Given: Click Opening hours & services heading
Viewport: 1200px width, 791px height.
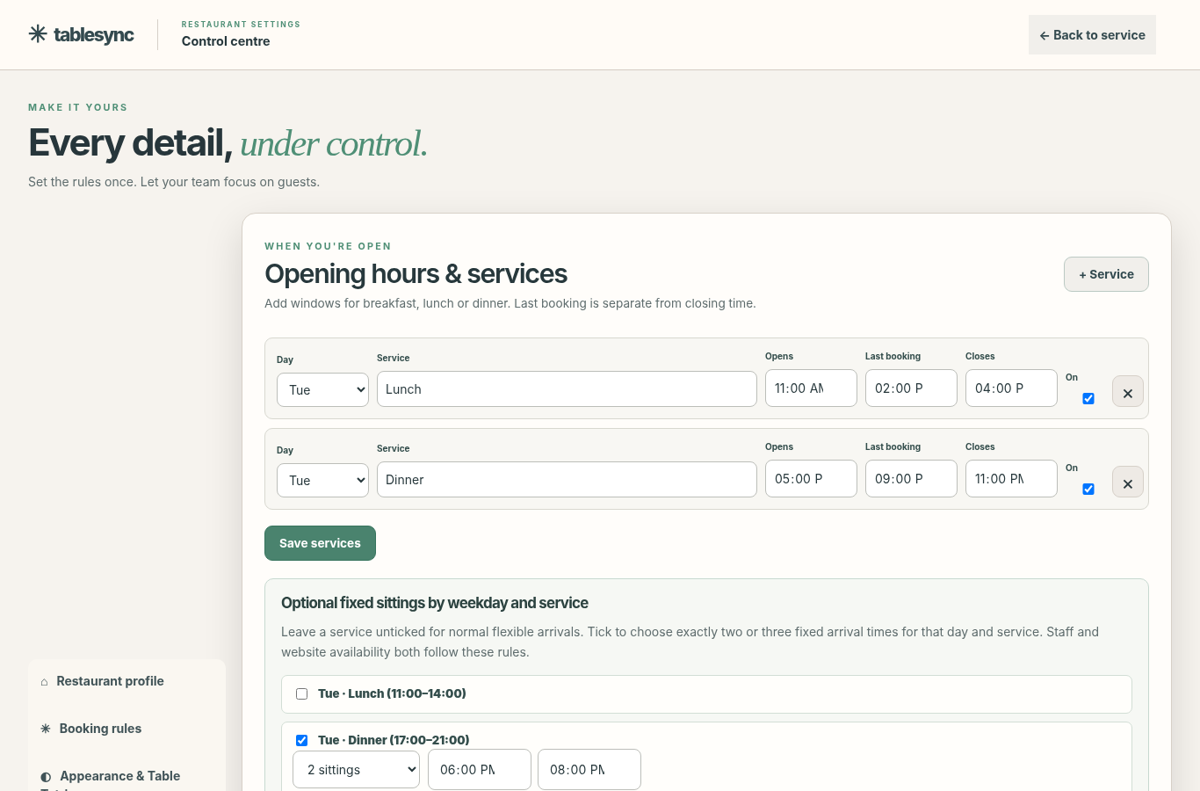Looking at the screenshot, I should [x=415, y=273].
